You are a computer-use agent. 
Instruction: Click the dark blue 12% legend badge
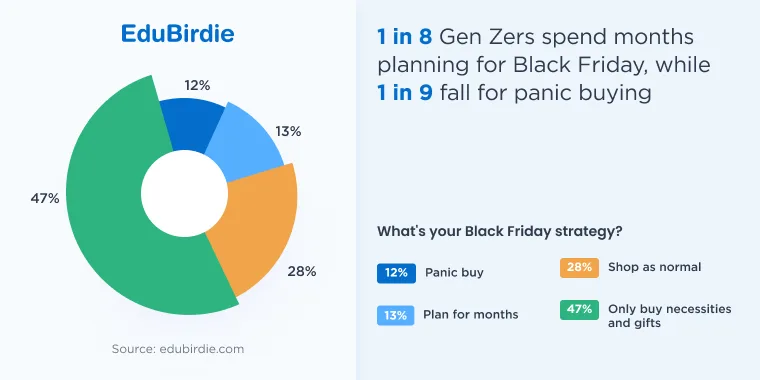pos(396,273)
